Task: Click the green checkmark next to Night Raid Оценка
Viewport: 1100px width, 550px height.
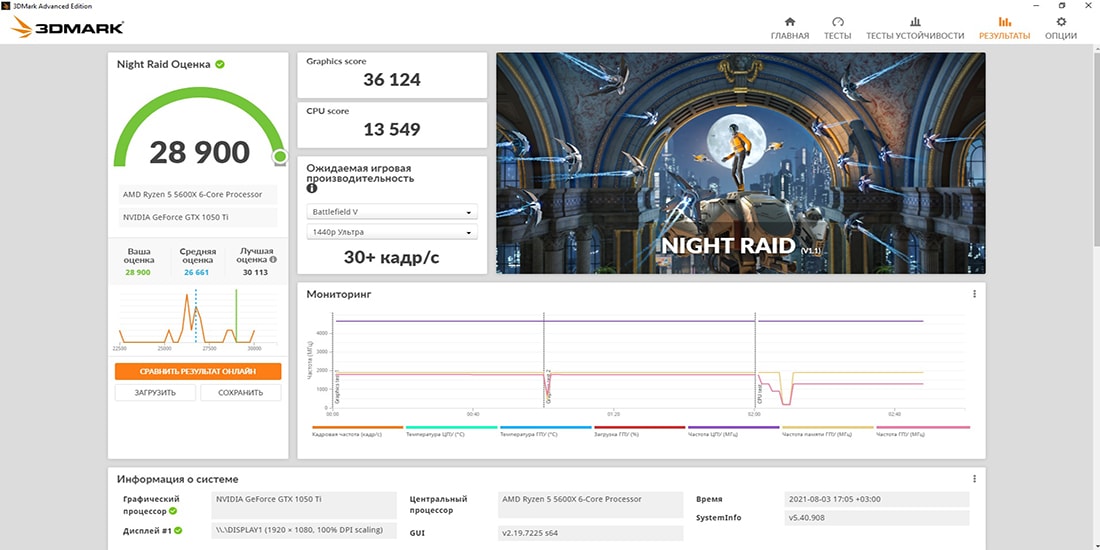Action: pyautogui.click(x=220, y=64)
